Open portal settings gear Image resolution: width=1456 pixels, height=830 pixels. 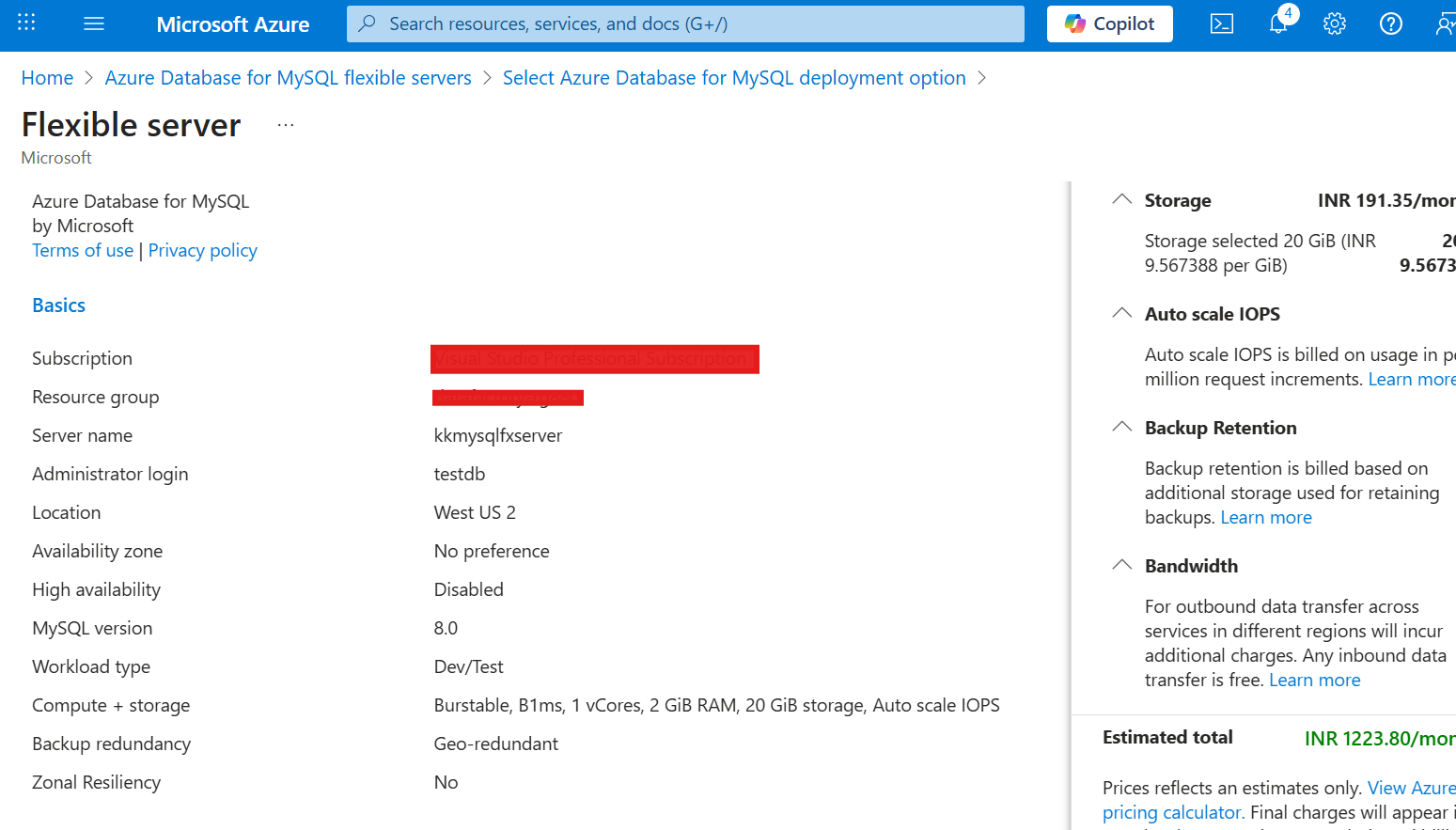click(1335, 23)
